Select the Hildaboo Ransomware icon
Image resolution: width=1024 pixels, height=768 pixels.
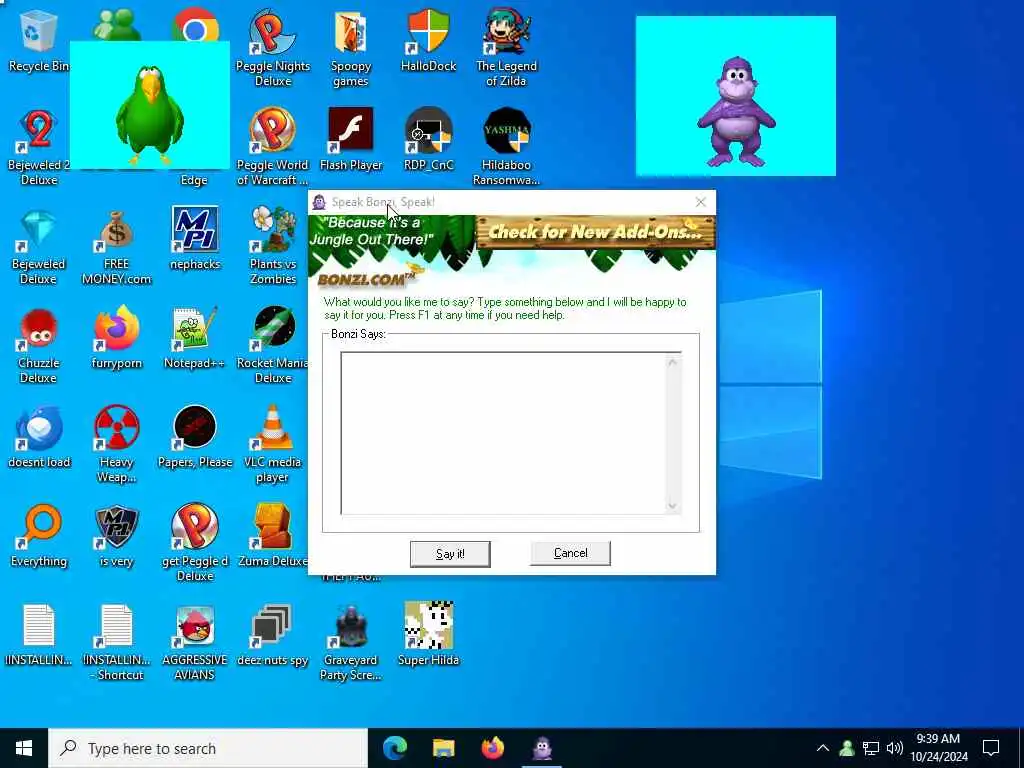pyautogui.click(x=507, y=131)
